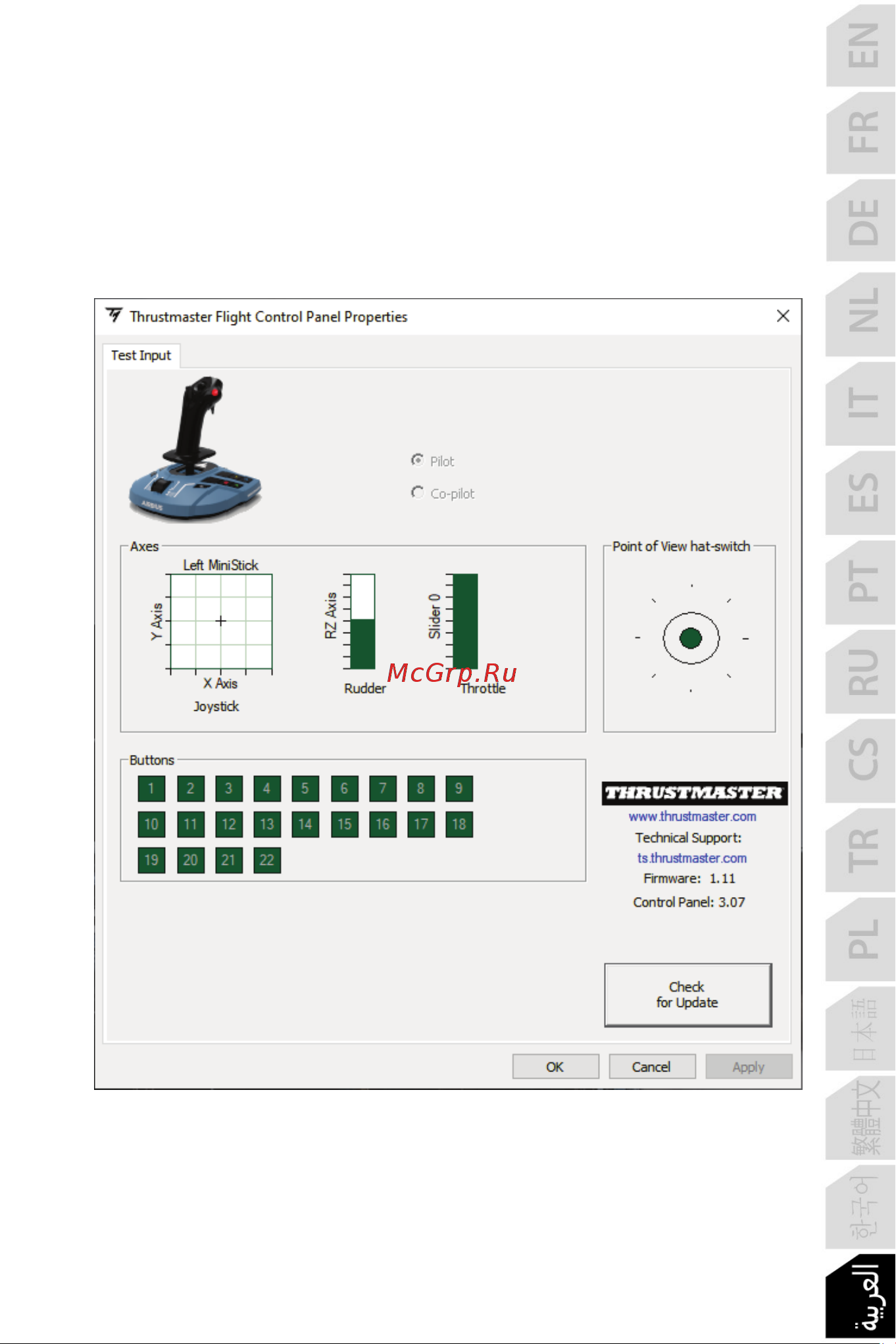Click button indicator 22
The height and width of the screenshot is (1344, 896).
click(266, 860)
